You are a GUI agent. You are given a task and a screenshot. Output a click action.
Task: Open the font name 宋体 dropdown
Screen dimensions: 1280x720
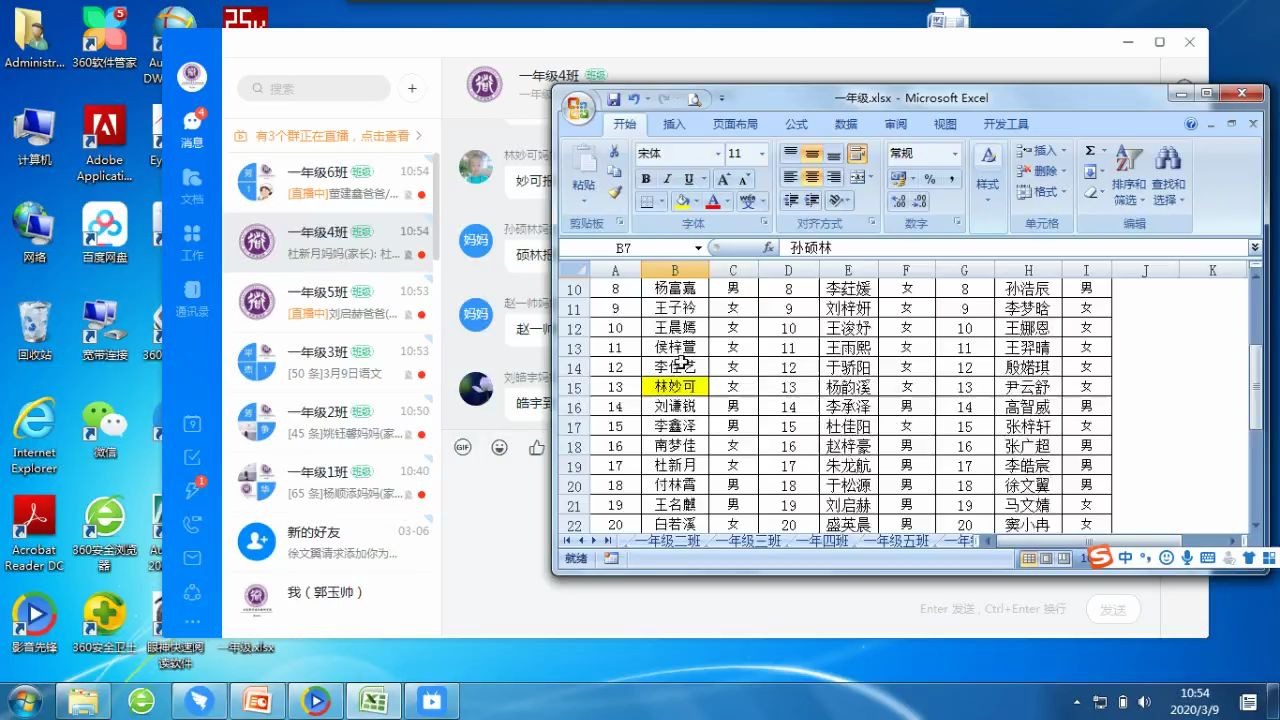[x=718, y=154]
